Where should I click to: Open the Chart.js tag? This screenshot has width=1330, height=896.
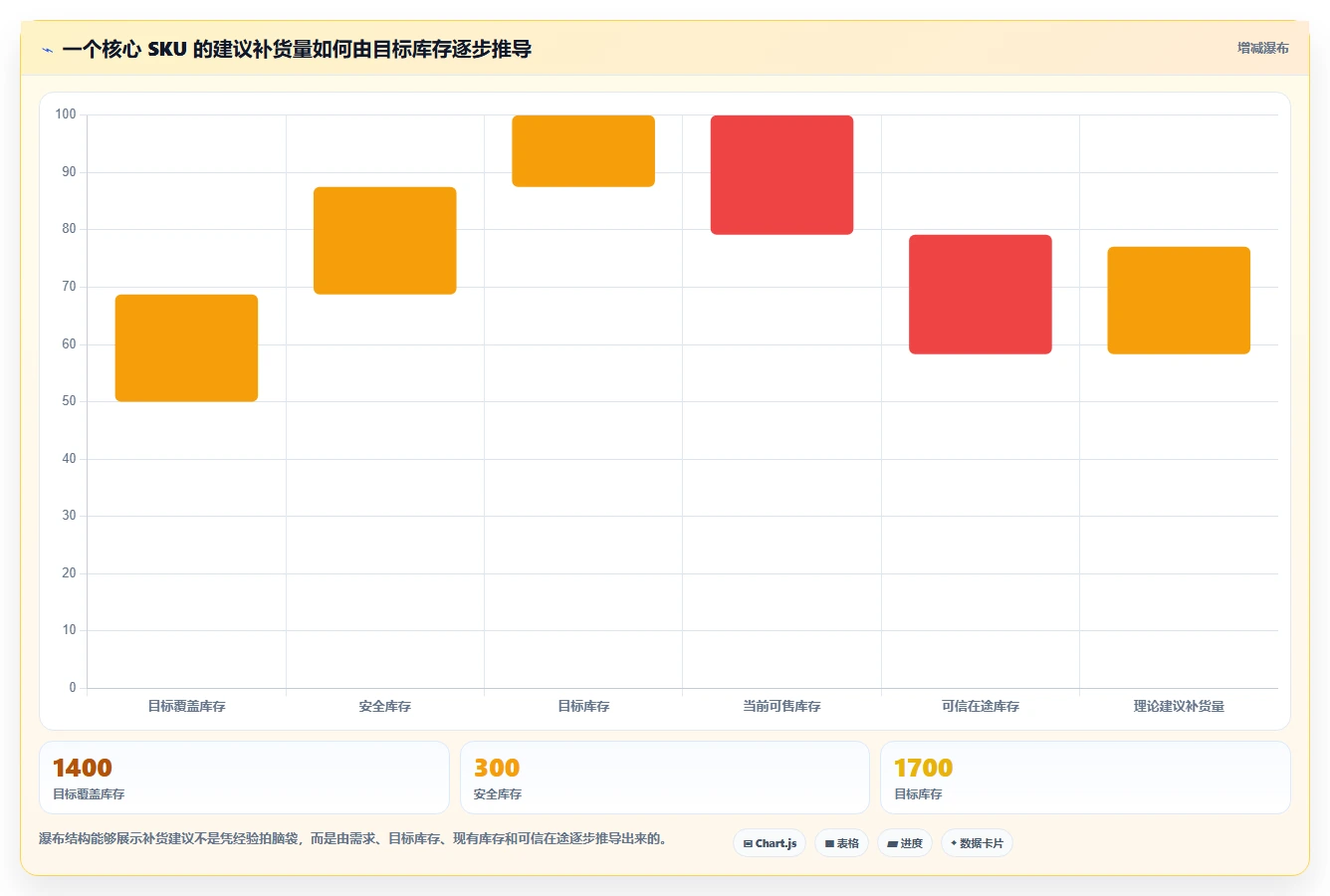tap(770, 843)
